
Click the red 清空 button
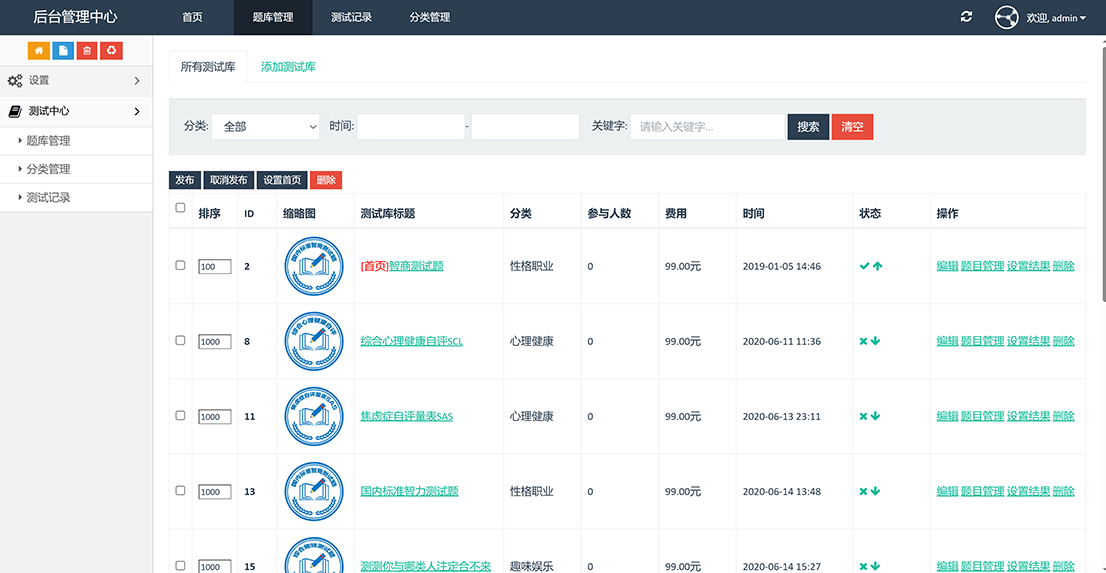(852, 127)
